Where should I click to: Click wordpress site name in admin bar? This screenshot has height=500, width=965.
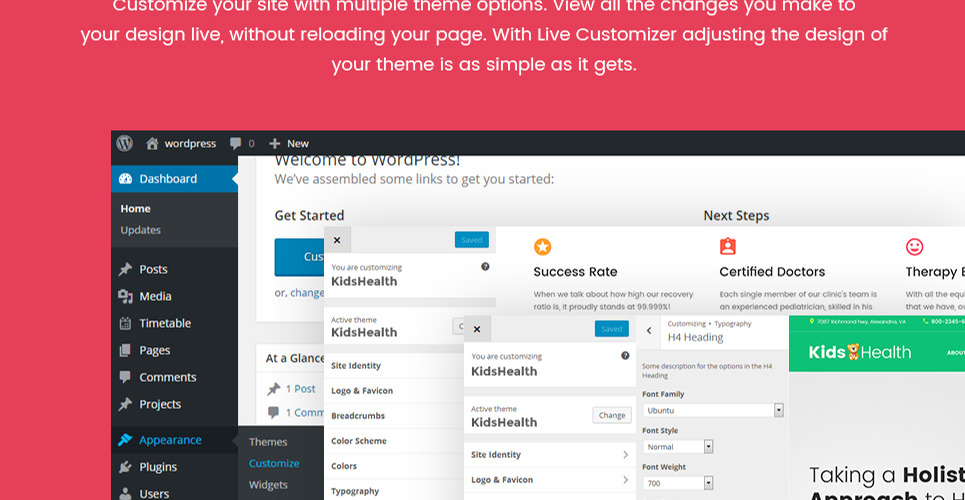(x=190, y=143)
